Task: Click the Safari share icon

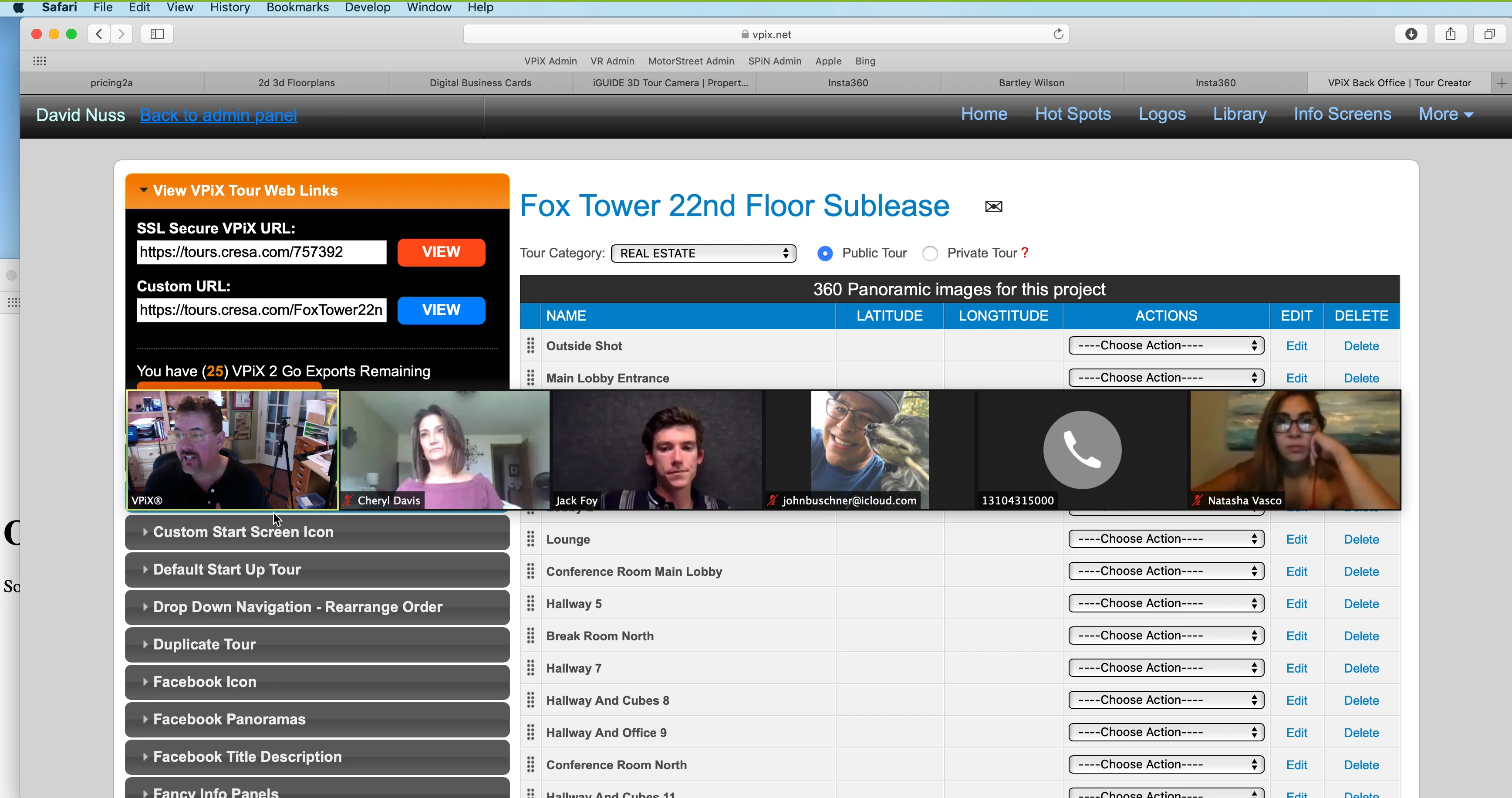Action: point(1450,34)
